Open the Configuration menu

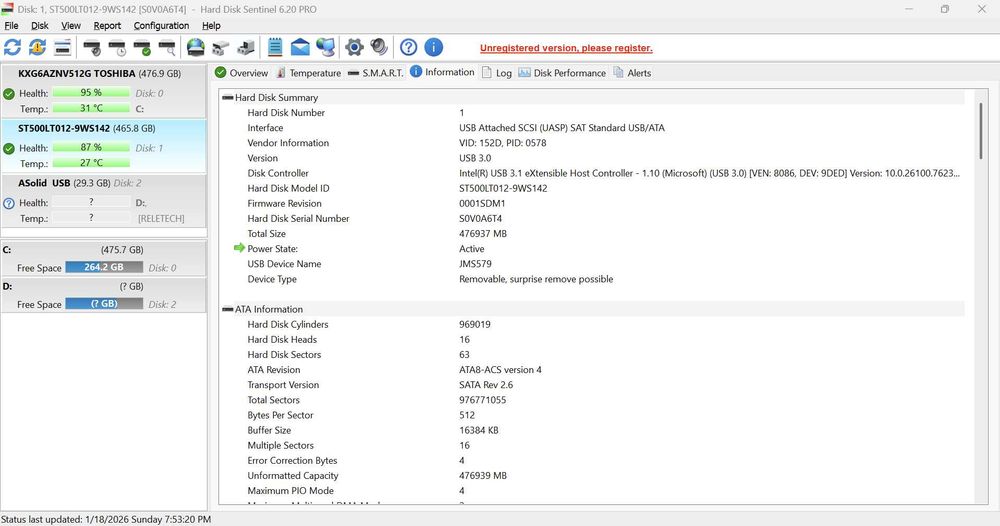coord(161,26)
